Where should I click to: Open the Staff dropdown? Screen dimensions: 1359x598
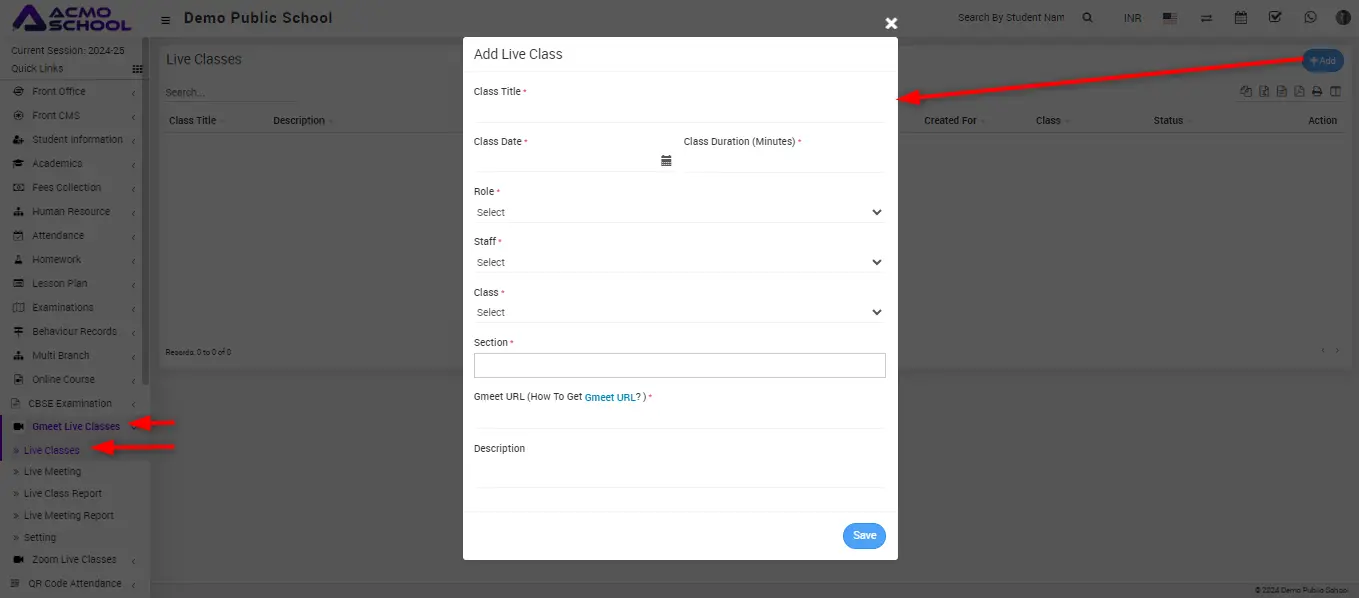pos(678,262)
